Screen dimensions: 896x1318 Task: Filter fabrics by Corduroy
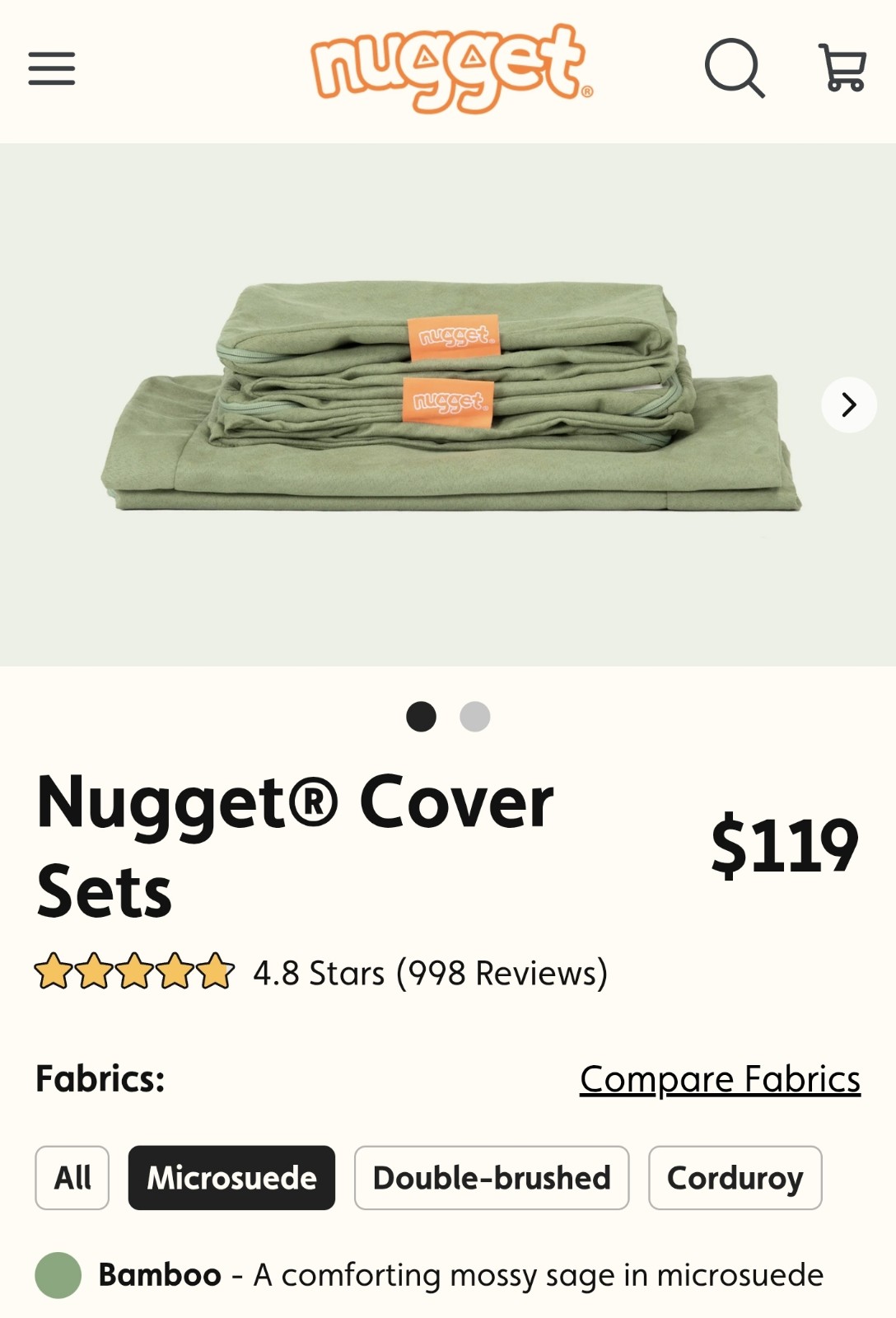tap(735, 1178)
